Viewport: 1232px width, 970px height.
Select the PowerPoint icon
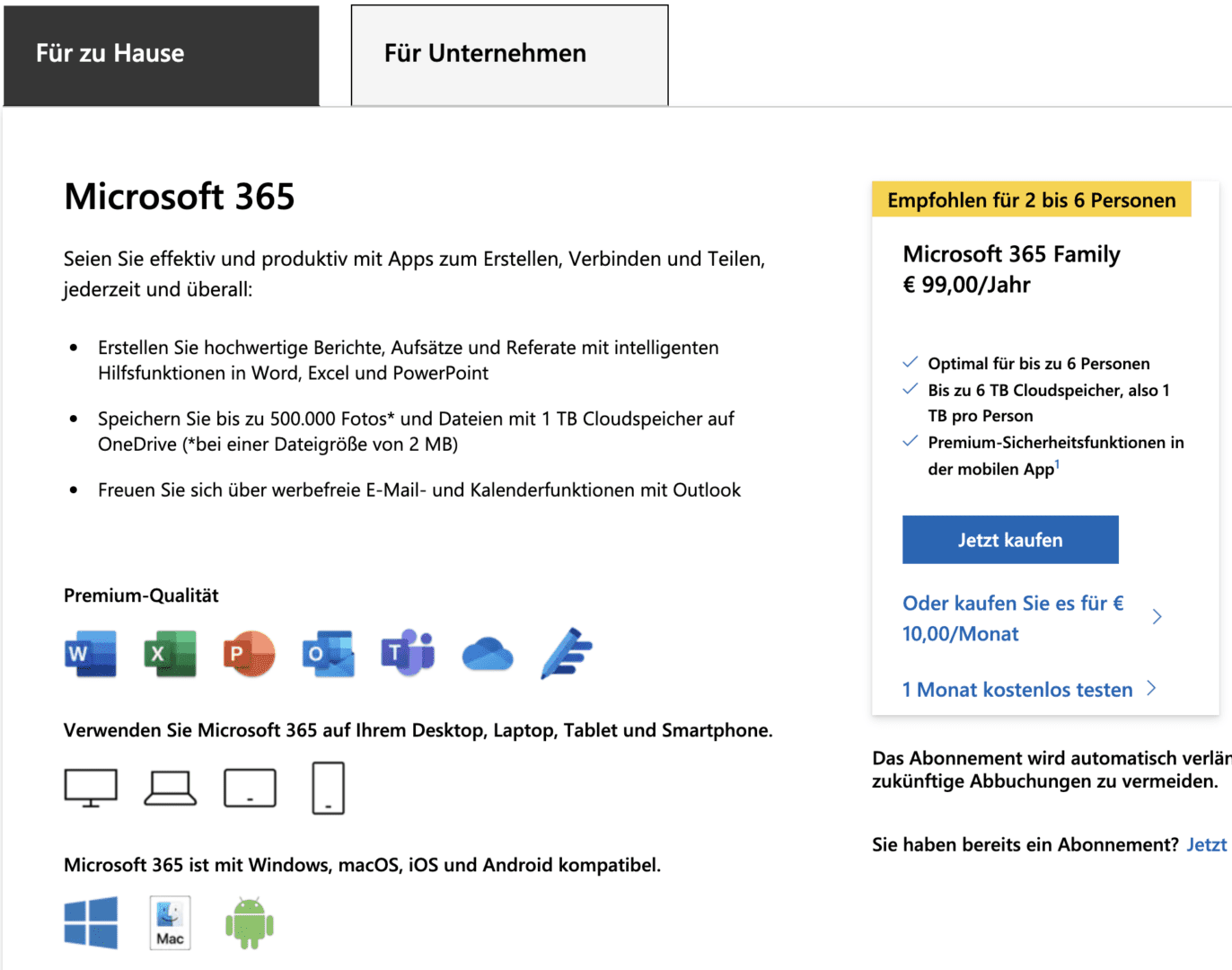click(249, 654)
